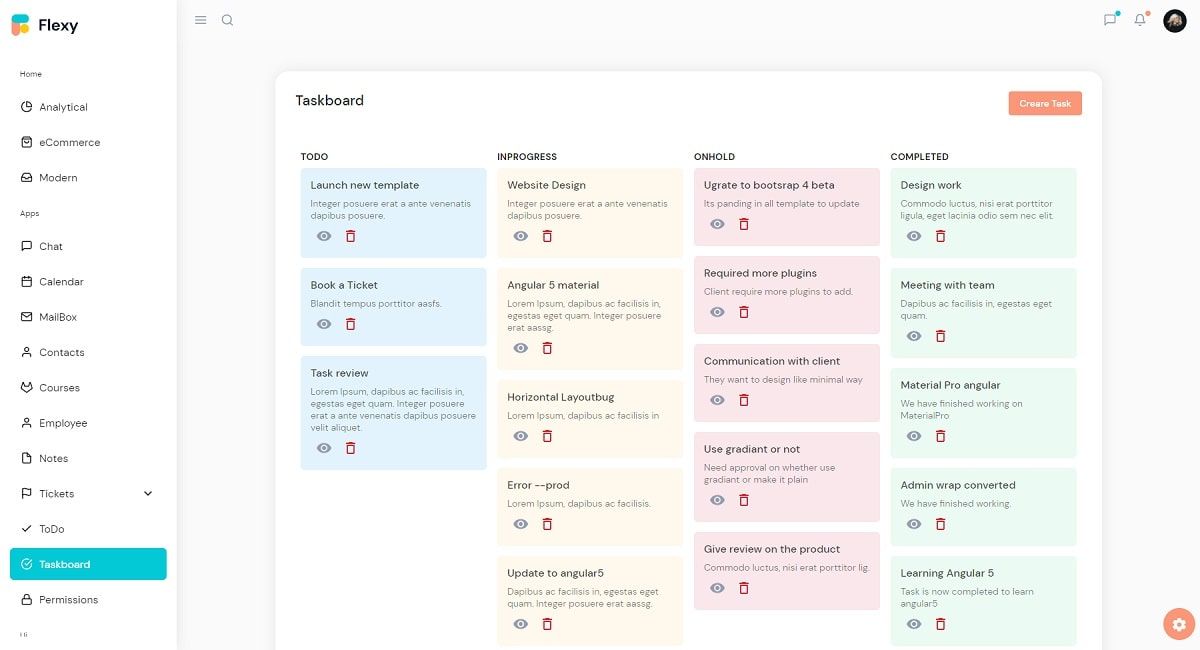This screenshot has height=650, width=1200.
Task: View the Ugrate to bootstrap 4 beta task
Action: (716, 224)
